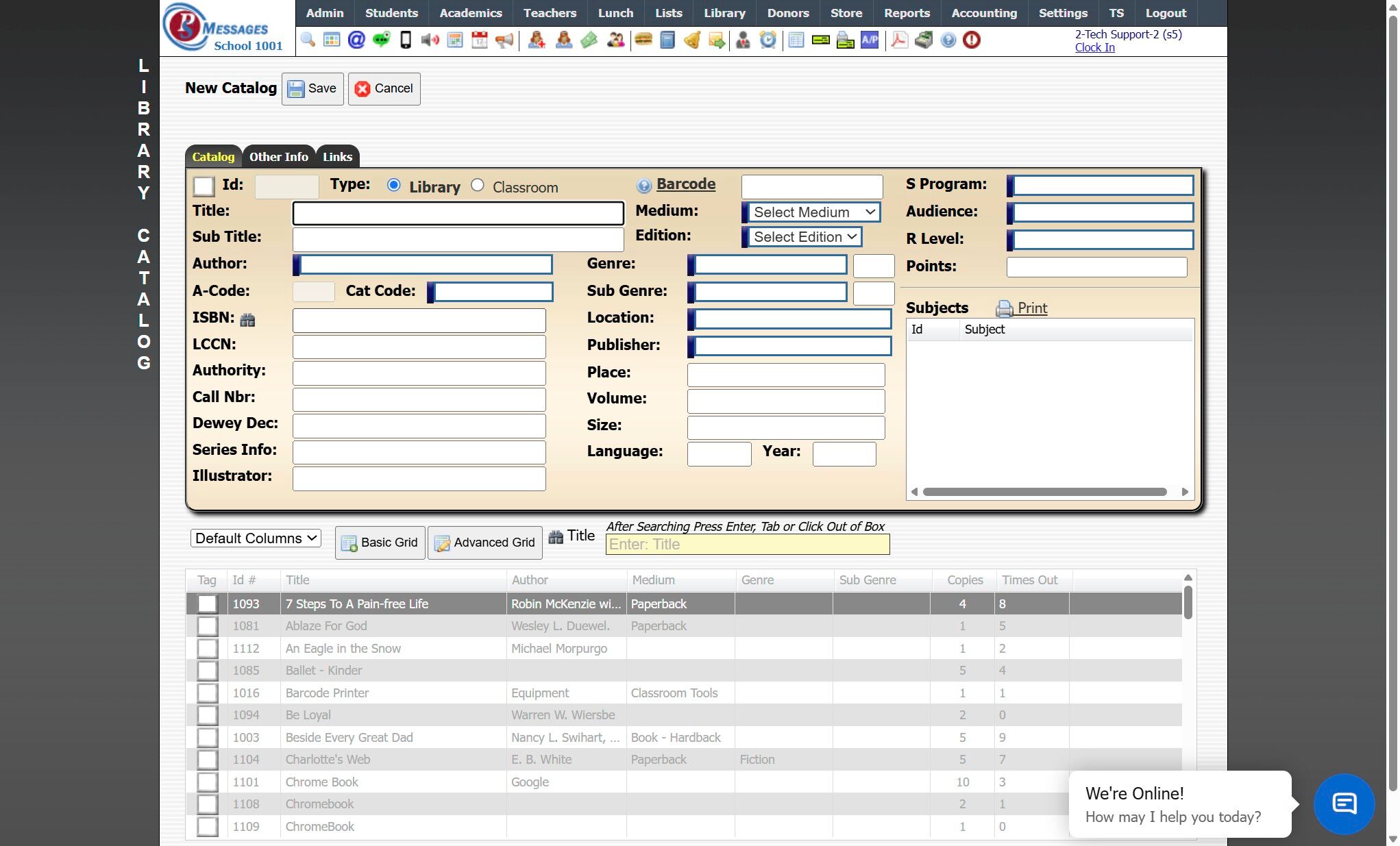1400x846 pixels.
Task: Open the mobile phone icon
Action: point(406,40)
